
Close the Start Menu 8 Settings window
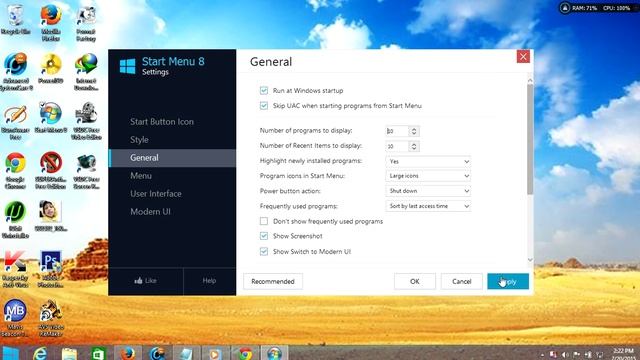(523, 56)
